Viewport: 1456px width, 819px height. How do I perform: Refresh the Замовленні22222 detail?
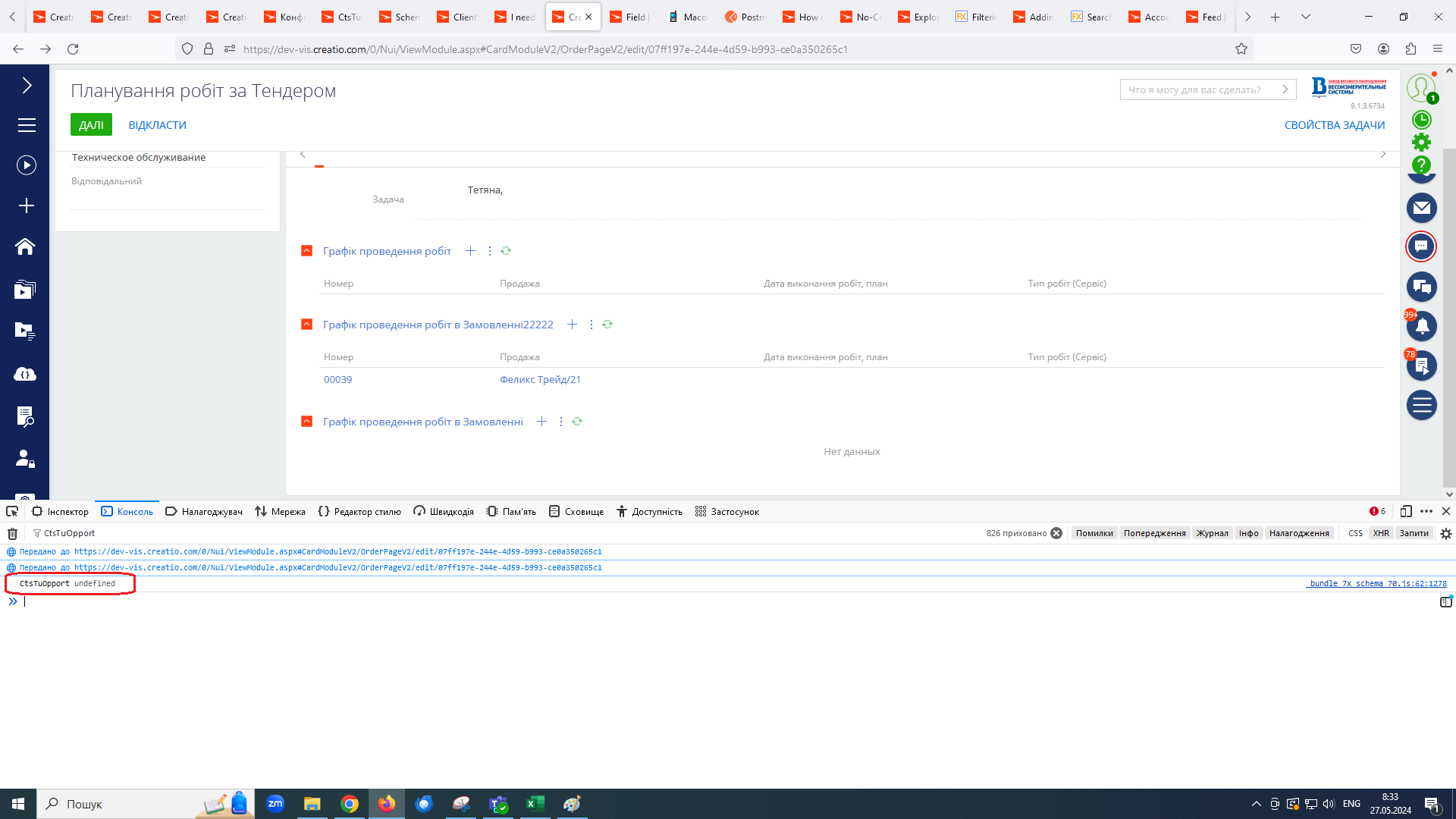click(x=607, y=325)
